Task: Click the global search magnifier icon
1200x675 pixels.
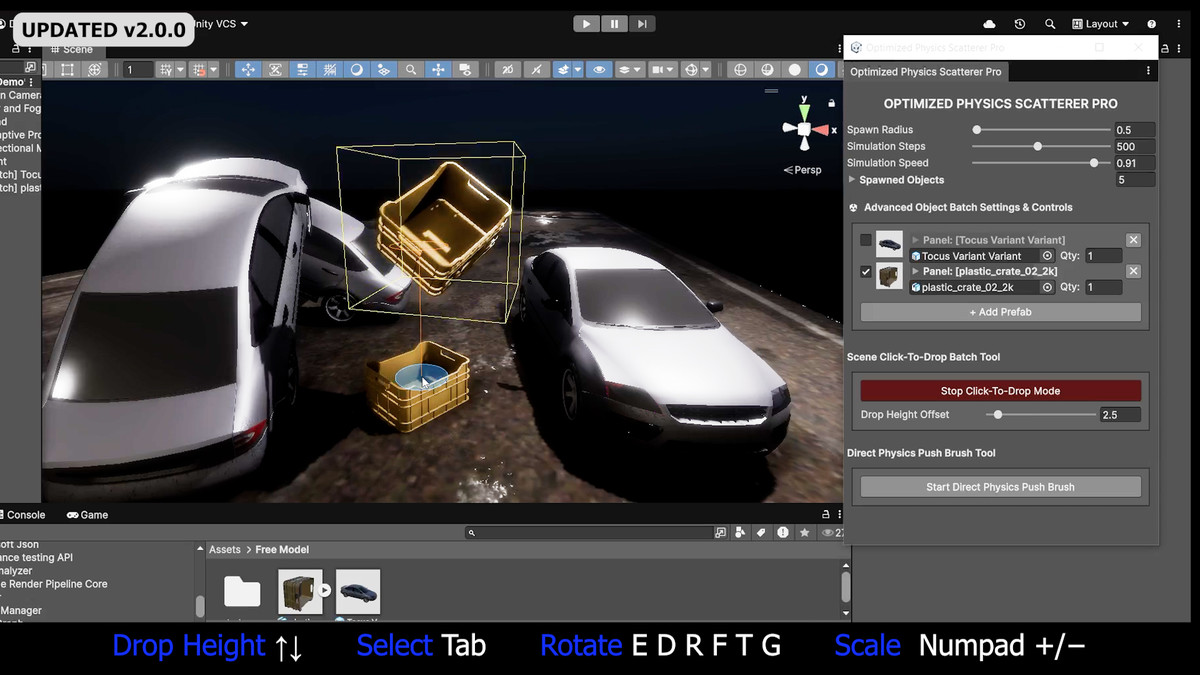Action: (1050, 24)
